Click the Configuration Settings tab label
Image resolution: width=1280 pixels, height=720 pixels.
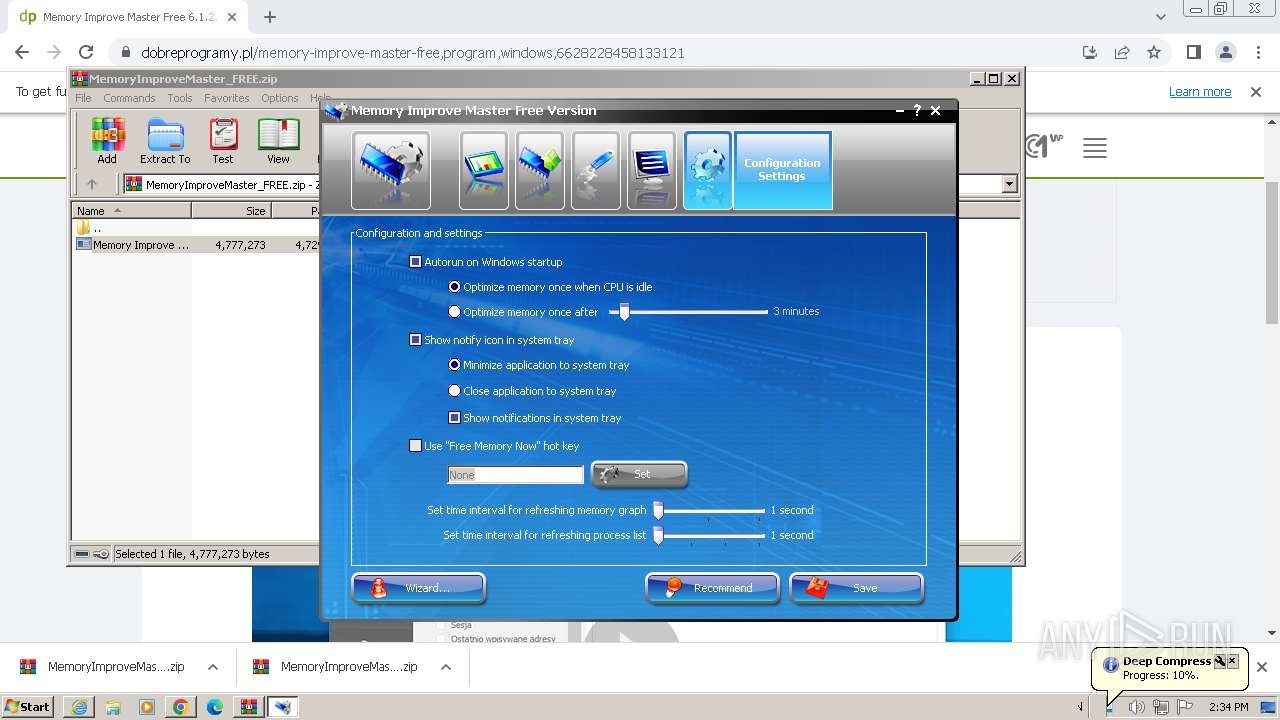click(782, 170)
